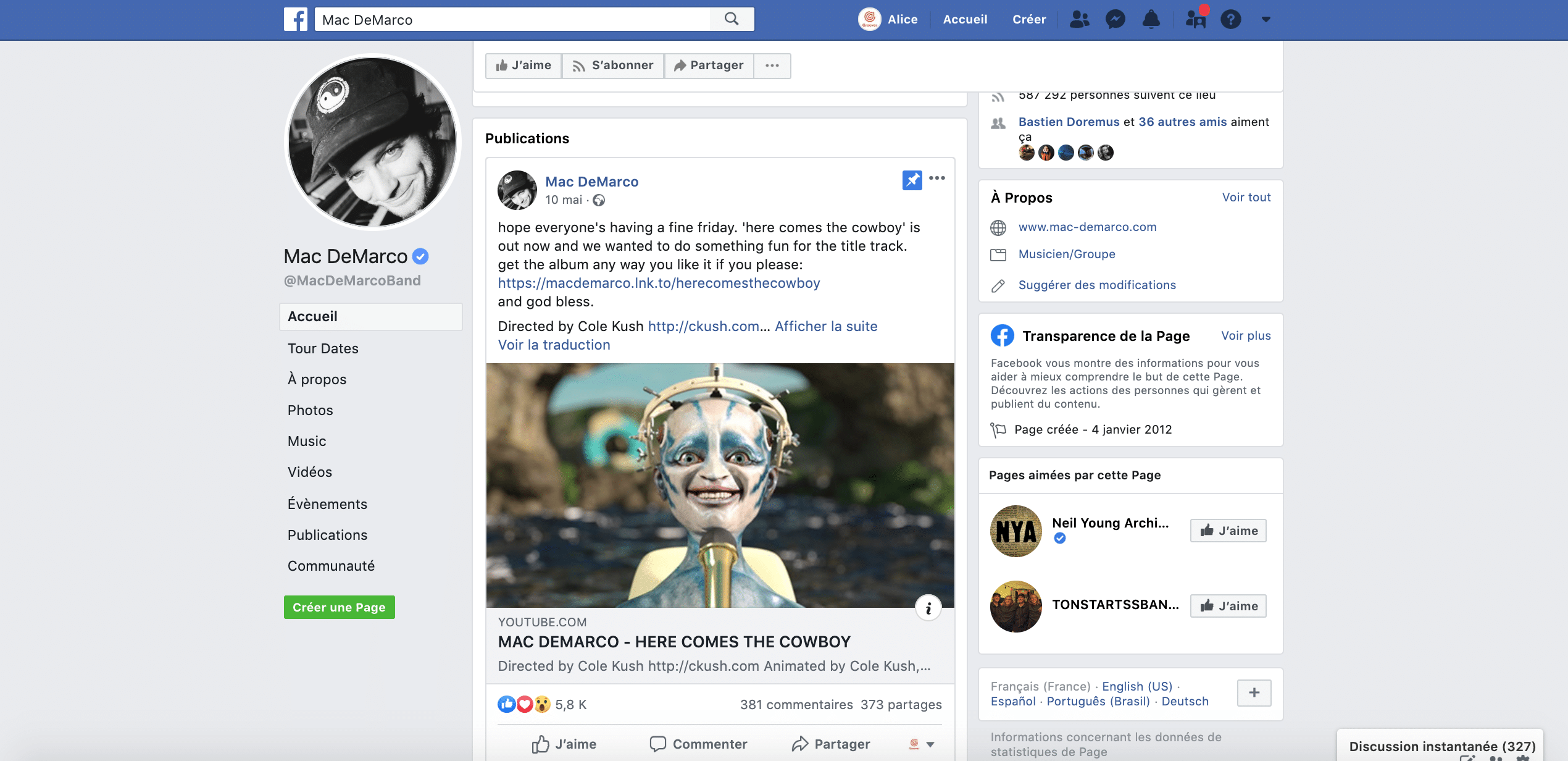Click the Musicien/Groupe category link
Screen dimensions: 1568x761
click(1067, 254)
